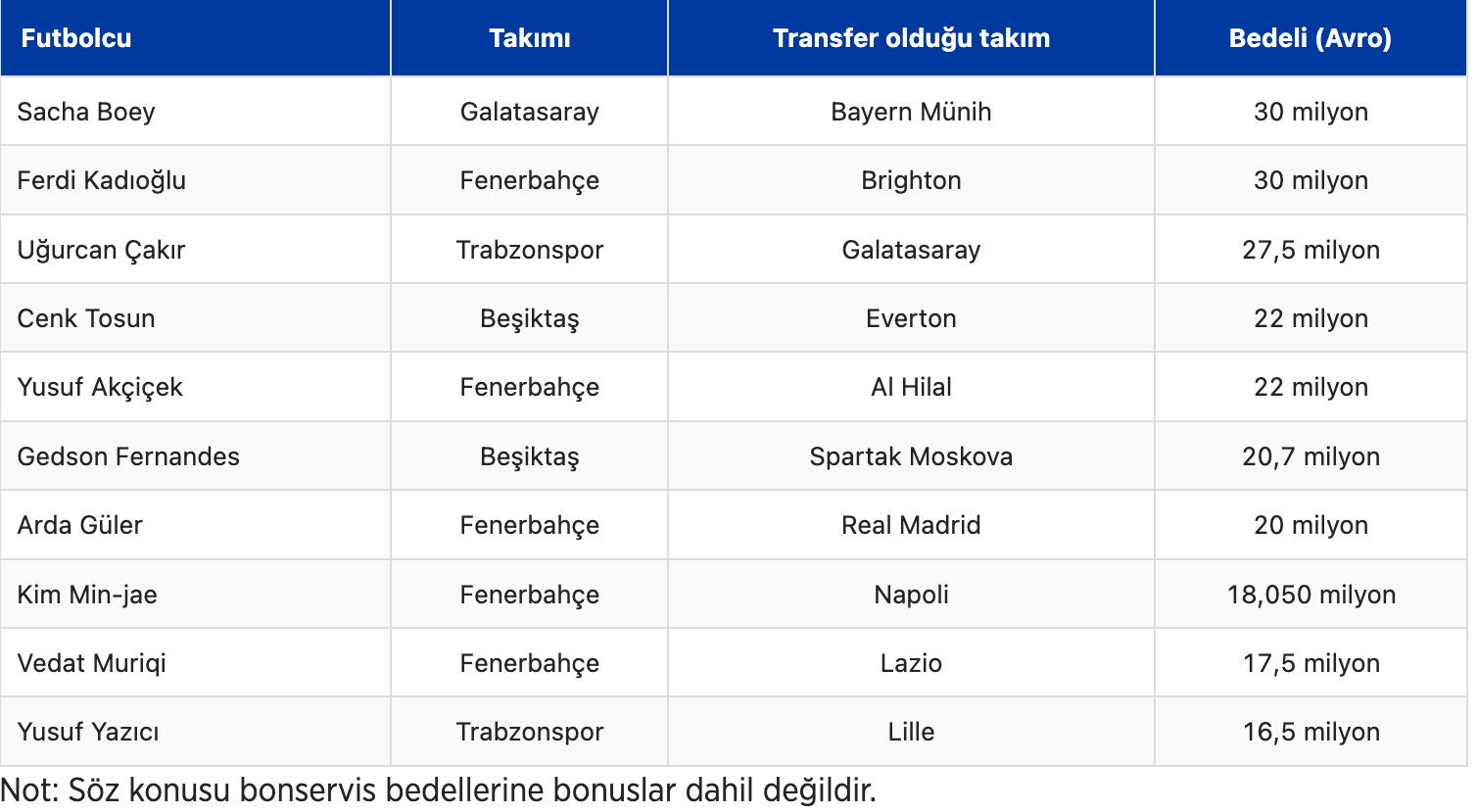Select the Arda Güler name cell

[x=80, y=525]
